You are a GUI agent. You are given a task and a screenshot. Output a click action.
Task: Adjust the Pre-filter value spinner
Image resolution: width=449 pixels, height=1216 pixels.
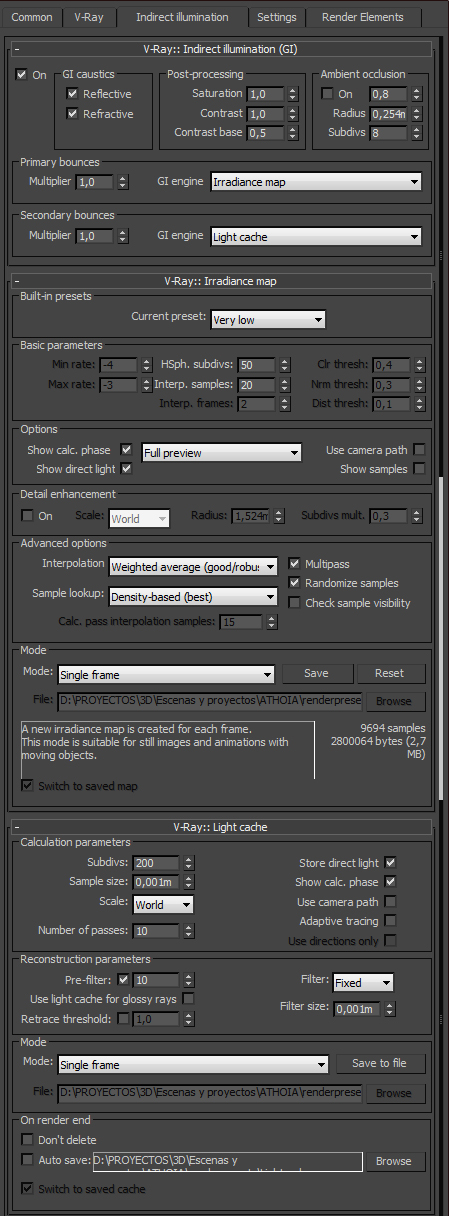click(188, 979)
